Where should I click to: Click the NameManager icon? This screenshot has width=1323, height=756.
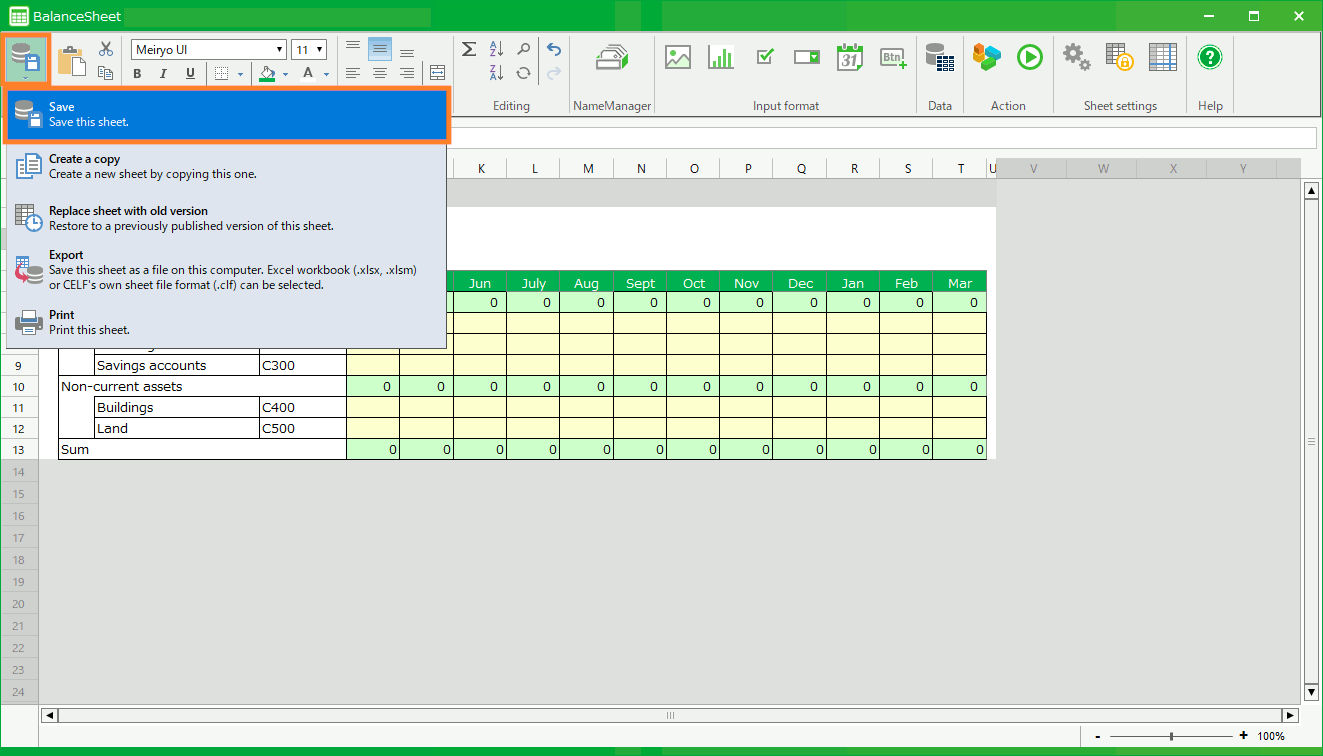click(611, 58)
